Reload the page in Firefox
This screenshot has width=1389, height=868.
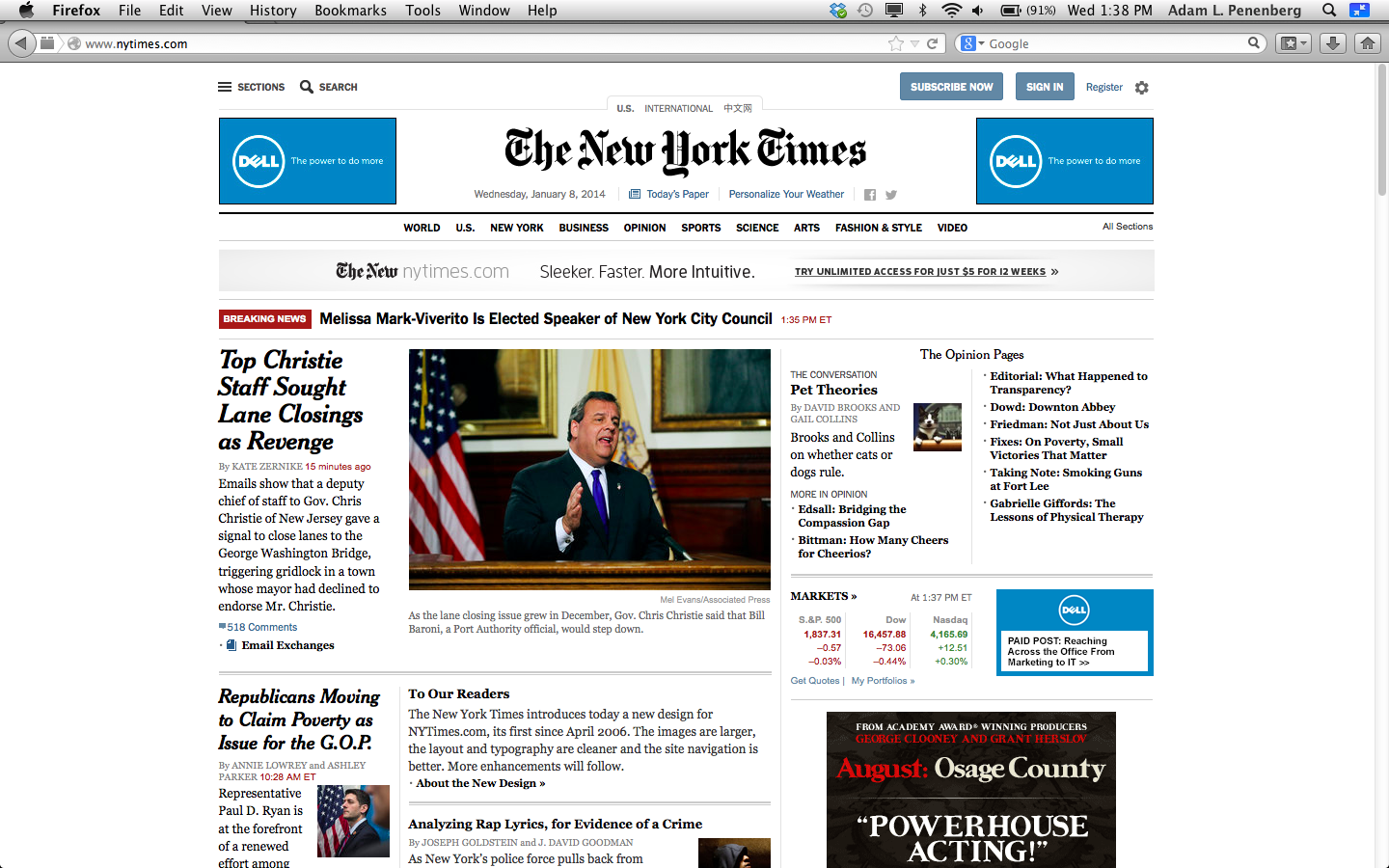(x=933, y=43)
